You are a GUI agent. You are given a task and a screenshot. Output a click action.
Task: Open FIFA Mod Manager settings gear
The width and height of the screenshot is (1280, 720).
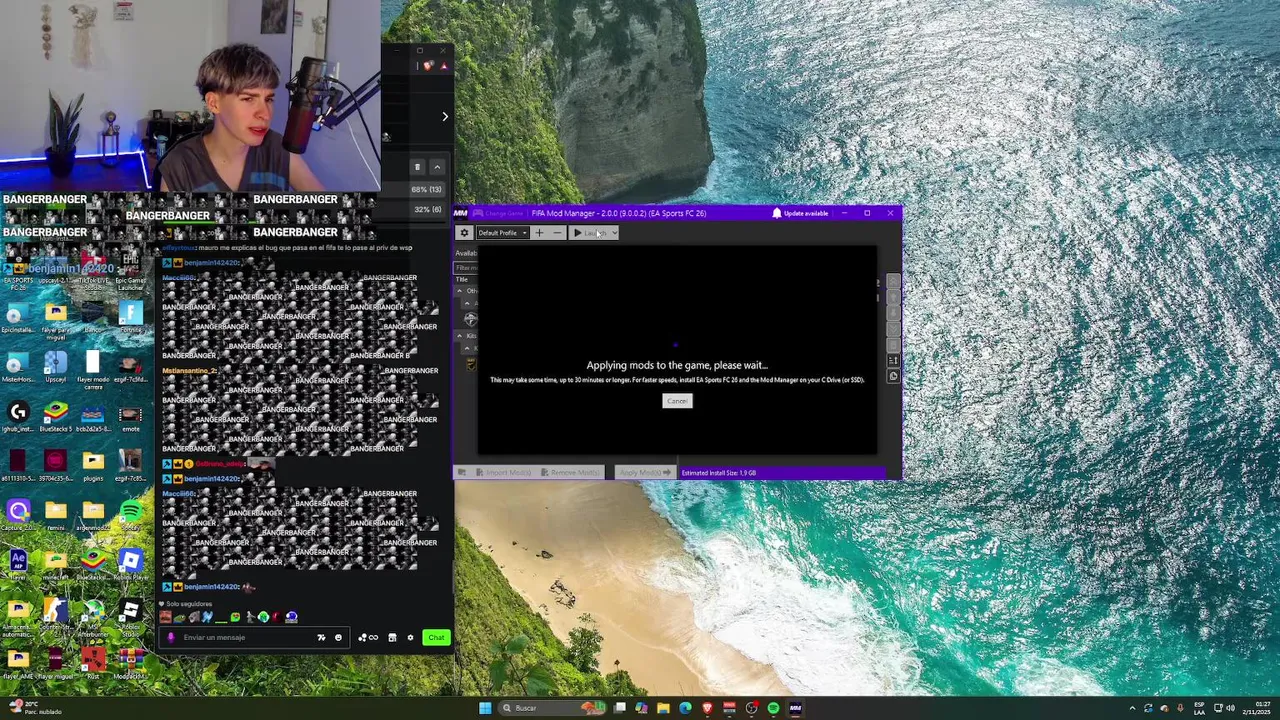[464, 233]
